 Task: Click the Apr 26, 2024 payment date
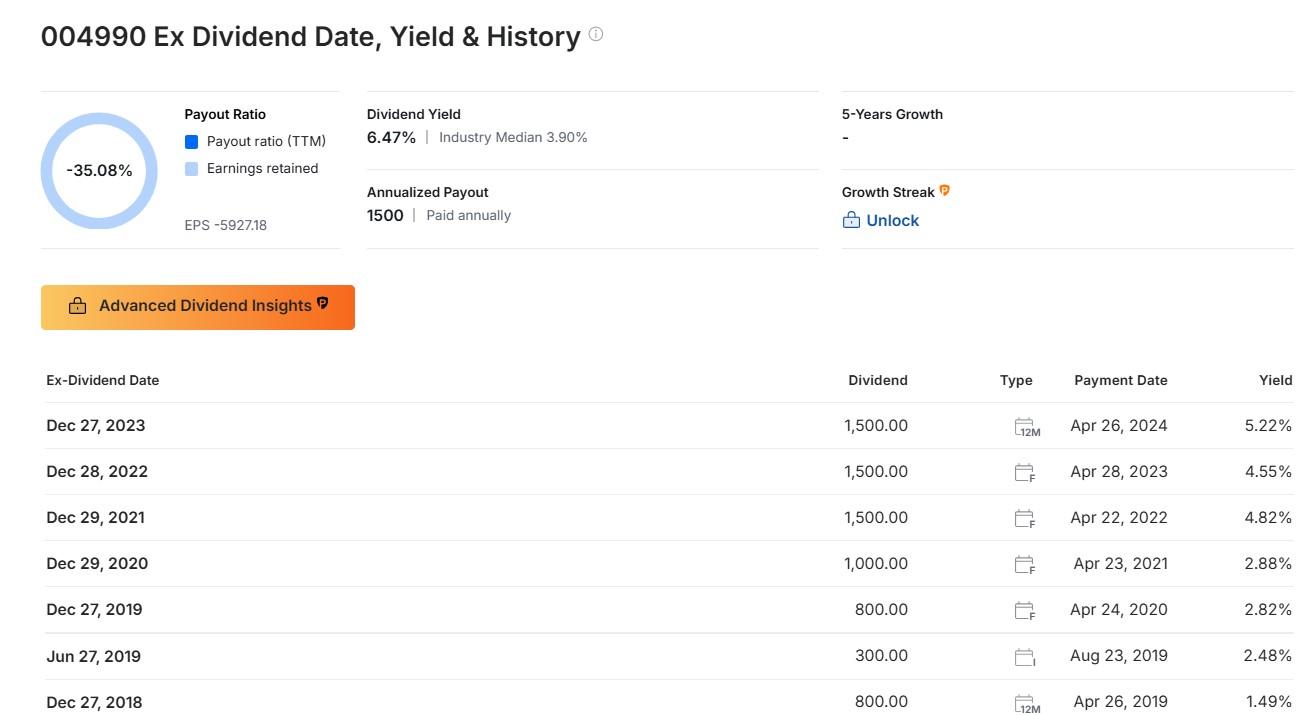pos(1119,426)
